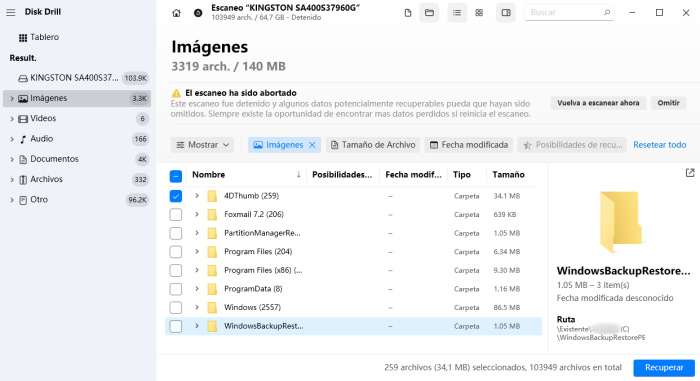Open Tamaño de Archivo filter
Image resolution: width=700 pixels, height=381 pixels.
coord(373,145)
